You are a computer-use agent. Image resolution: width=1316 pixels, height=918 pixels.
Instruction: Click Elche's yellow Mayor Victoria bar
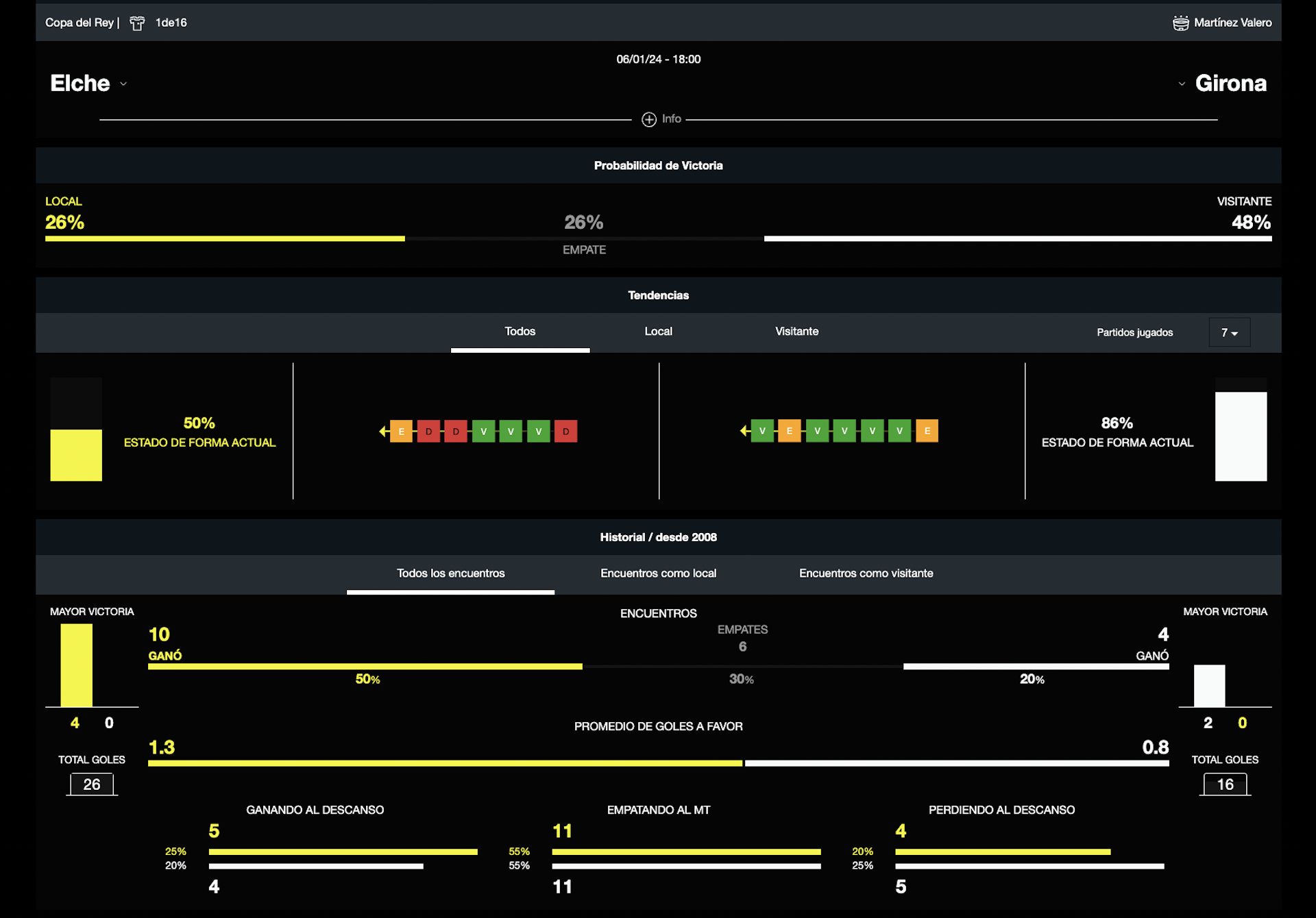76,665
